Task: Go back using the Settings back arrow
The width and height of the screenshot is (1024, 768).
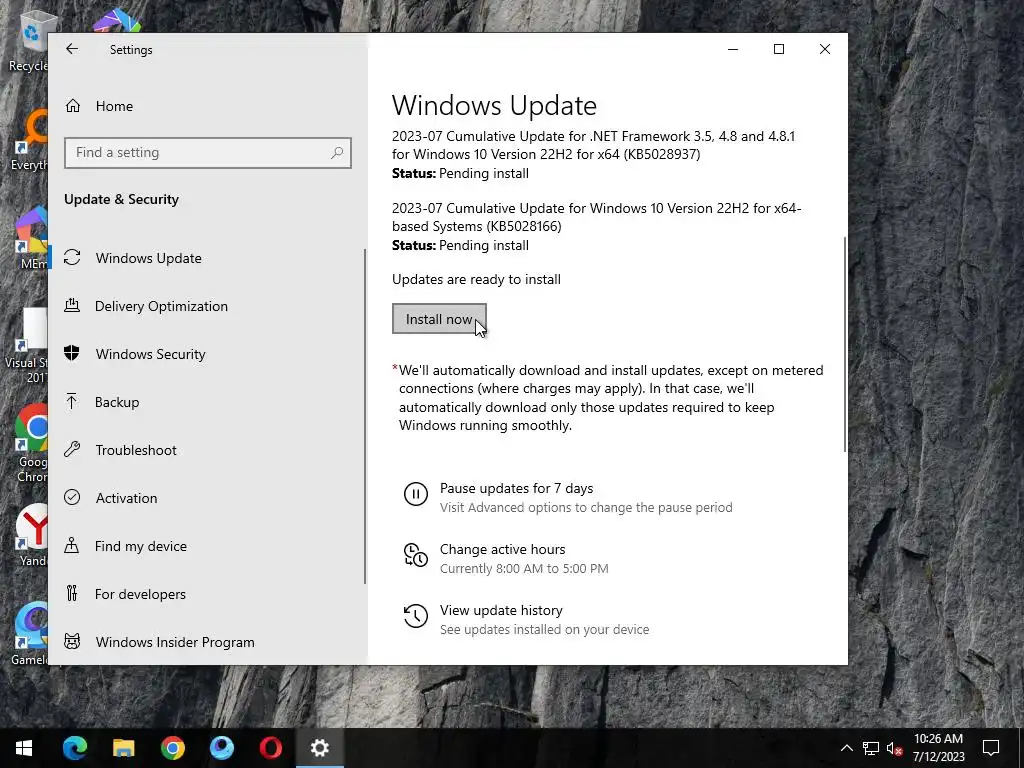Action: [x=72, y=49]
